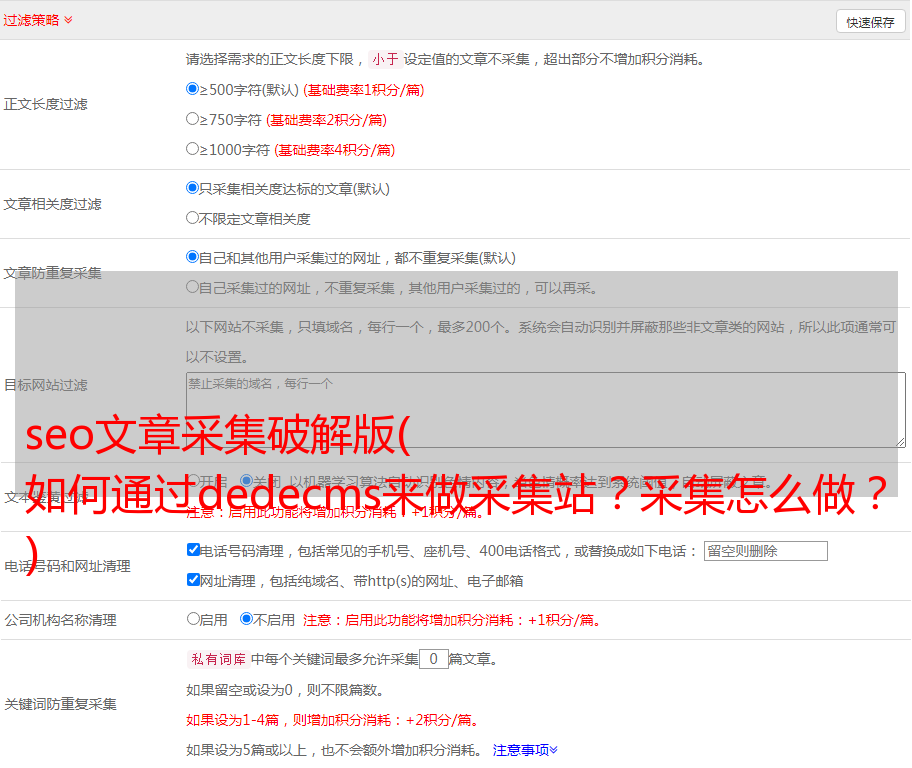Select 自己采集过的网址，不重复采集 radio option
This screenshot has width=912, height=768.
(x=192, y=286)
